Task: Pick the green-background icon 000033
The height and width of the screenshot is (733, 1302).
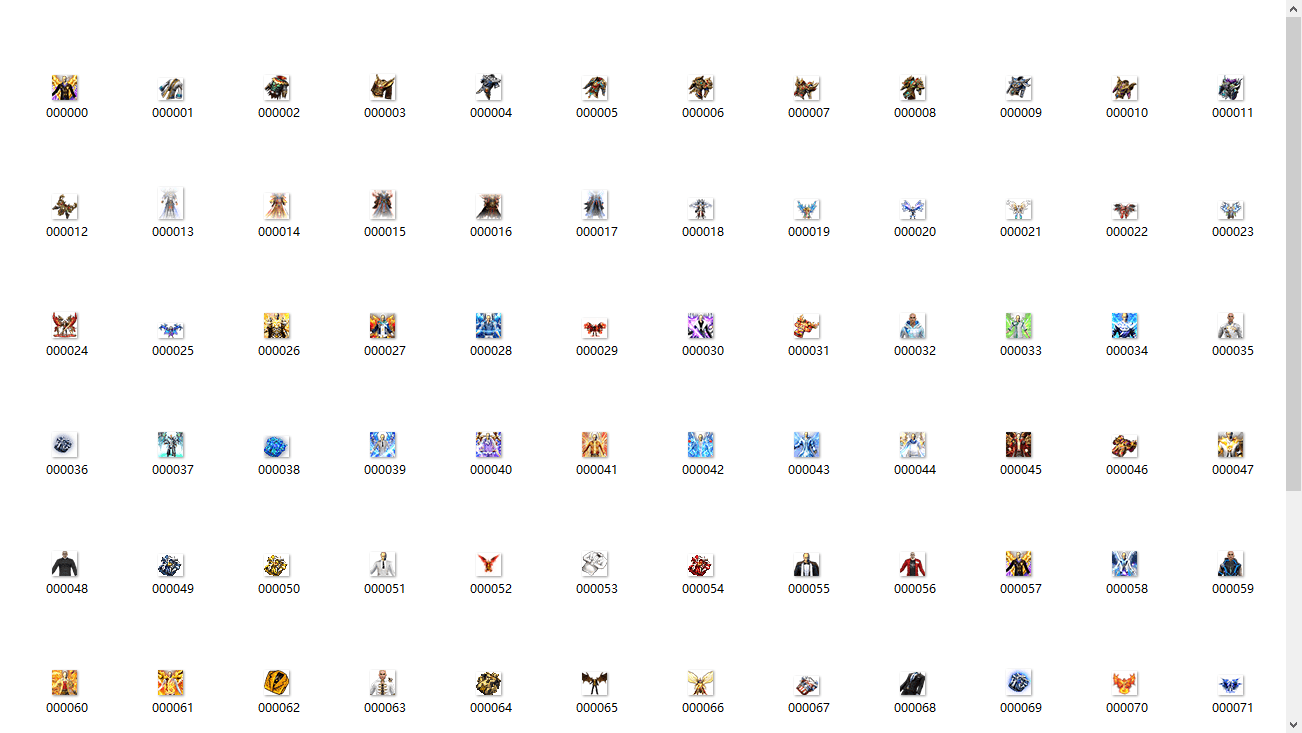Action: [1020, 326]
